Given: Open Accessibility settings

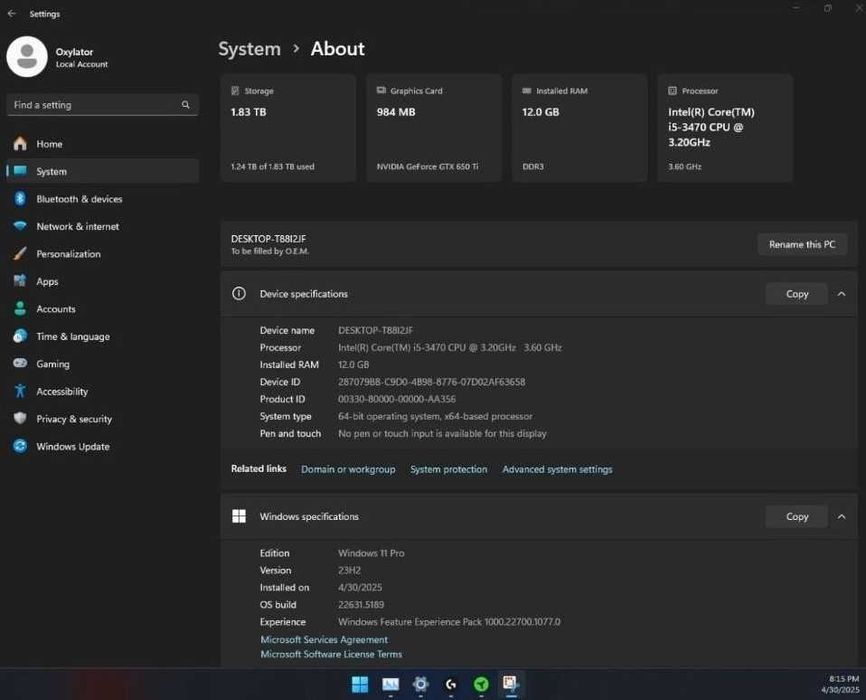Looking at the screenshot, I should (x=62, y=392).
